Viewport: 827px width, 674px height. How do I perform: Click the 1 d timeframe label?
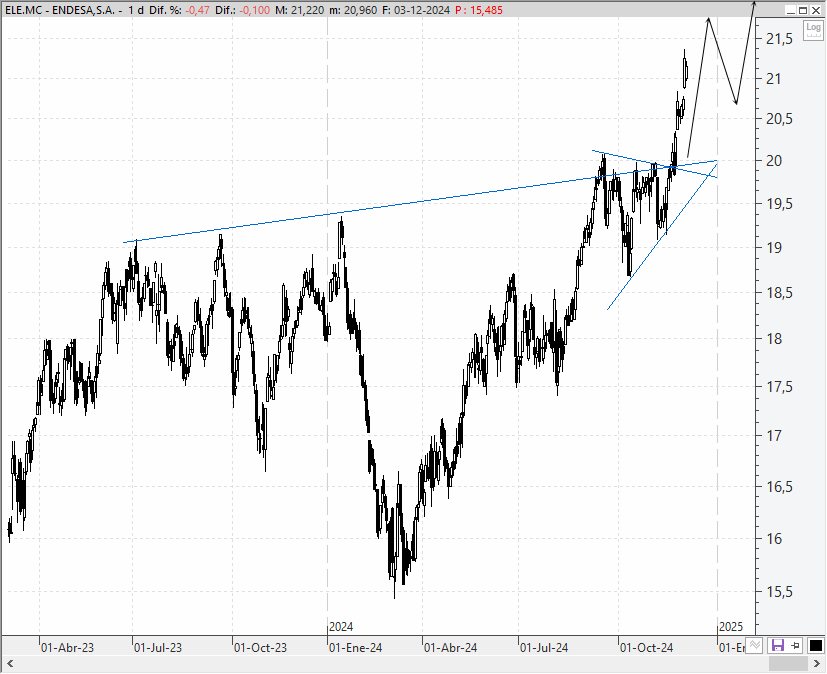pyautogui.click(x=136, y=10)
